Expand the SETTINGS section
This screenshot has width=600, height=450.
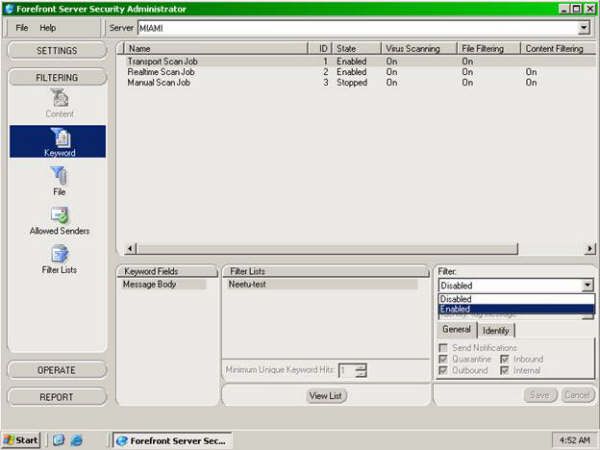(x=57, y=51)
